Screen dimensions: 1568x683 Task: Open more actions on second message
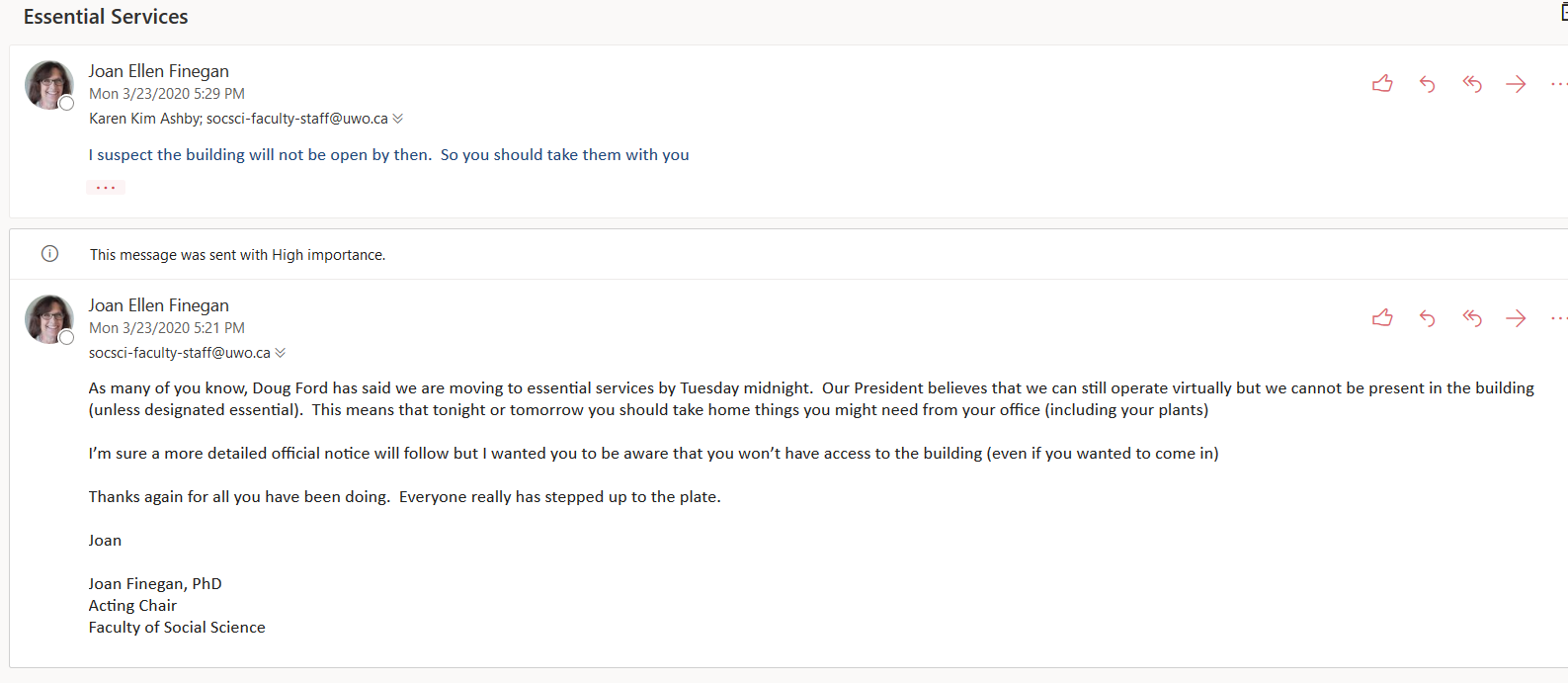tap(1558, 318)
